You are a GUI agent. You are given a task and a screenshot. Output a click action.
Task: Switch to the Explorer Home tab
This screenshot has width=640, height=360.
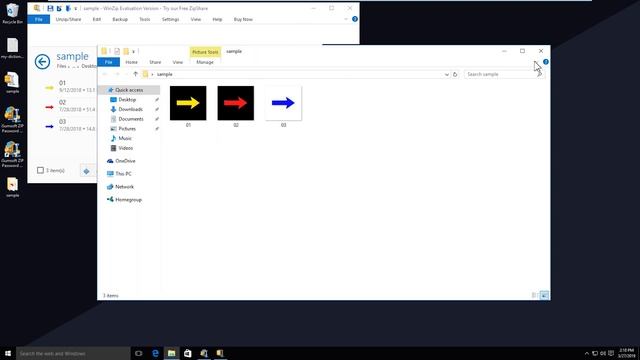pos(131,62)
